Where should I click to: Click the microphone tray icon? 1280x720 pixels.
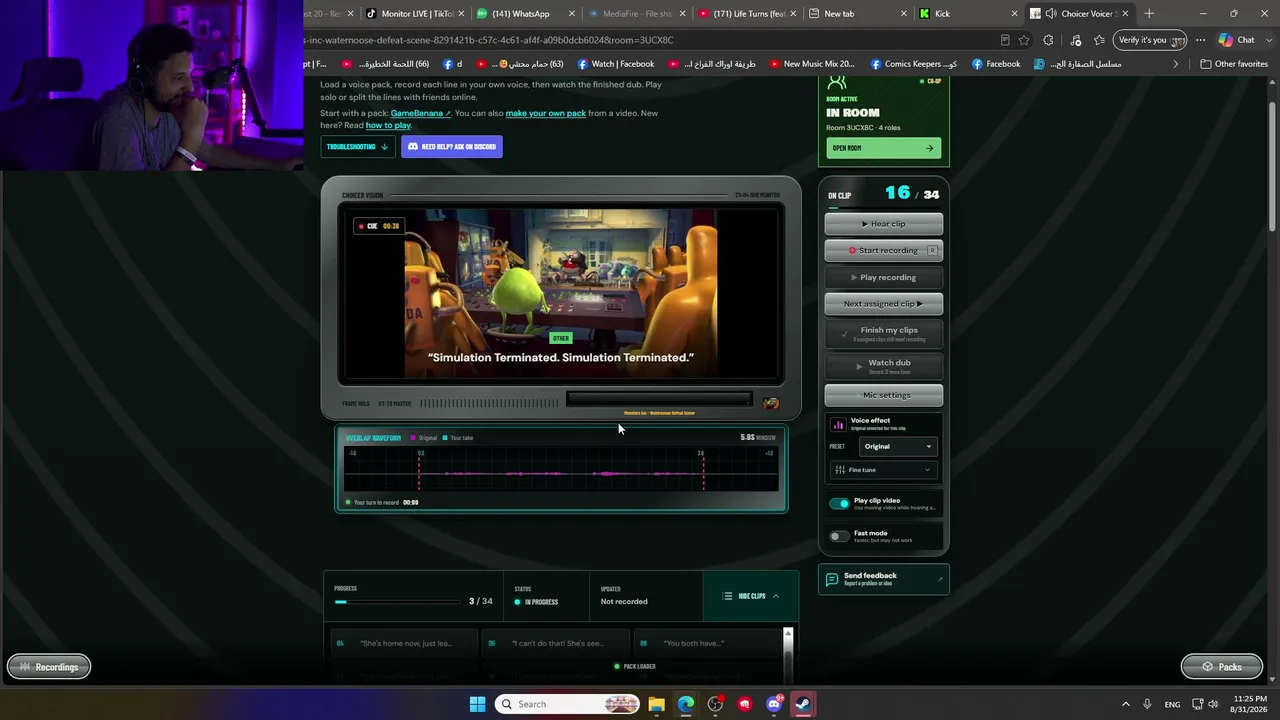pyautogui.click(x=1147, y=704)
